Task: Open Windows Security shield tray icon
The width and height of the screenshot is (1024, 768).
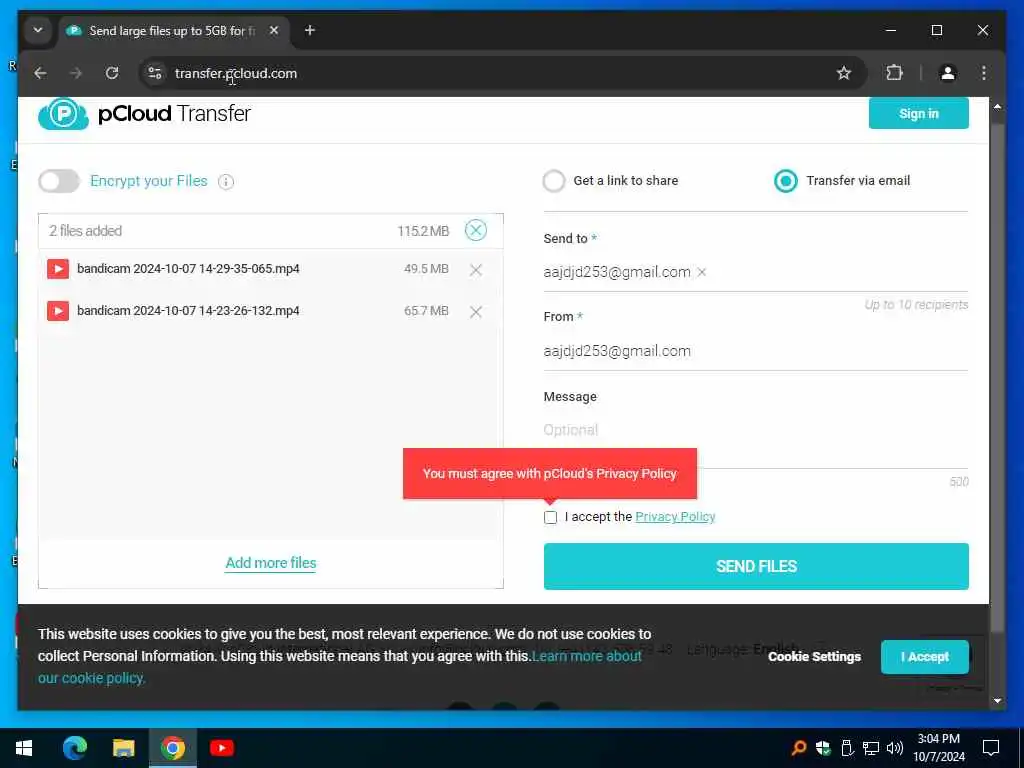Action: point(823,748)
